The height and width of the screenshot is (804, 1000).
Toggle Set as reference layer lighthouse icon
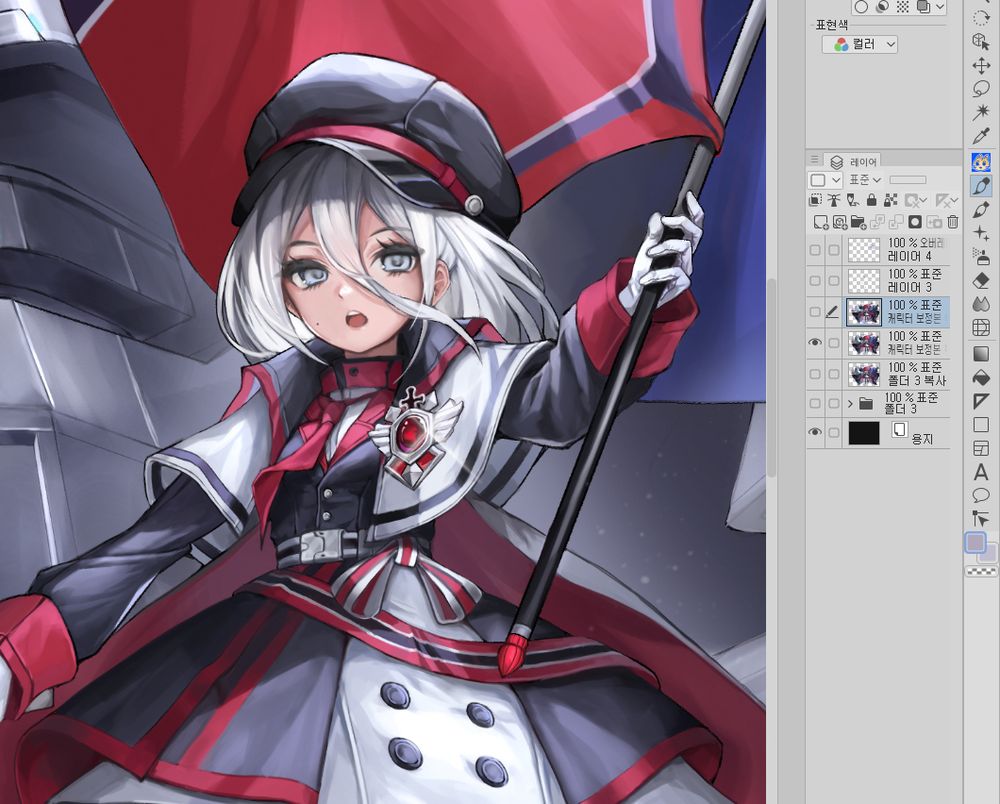834,200
